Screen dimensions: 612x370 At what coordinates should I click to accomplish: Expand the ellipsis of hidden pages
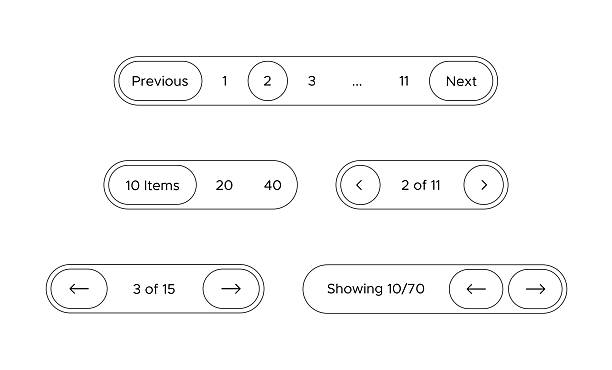[357, 84]
